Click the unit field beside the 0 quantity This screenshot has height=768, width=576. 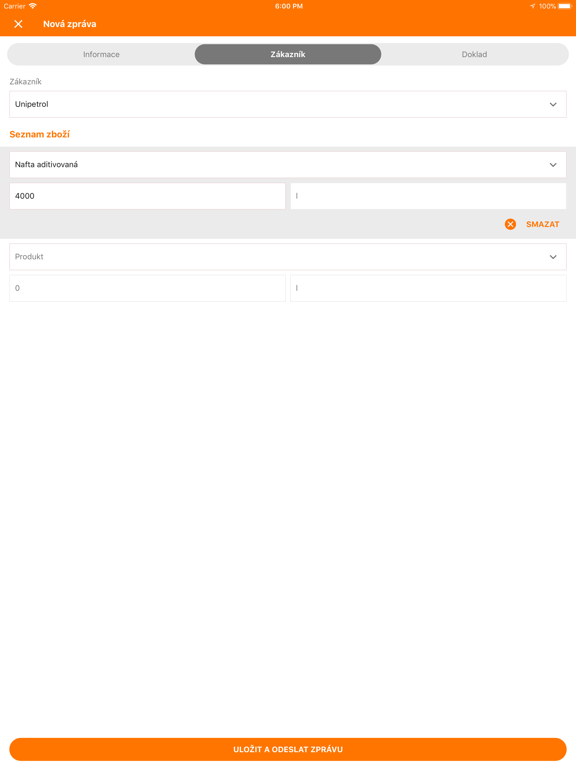[429, 288]
